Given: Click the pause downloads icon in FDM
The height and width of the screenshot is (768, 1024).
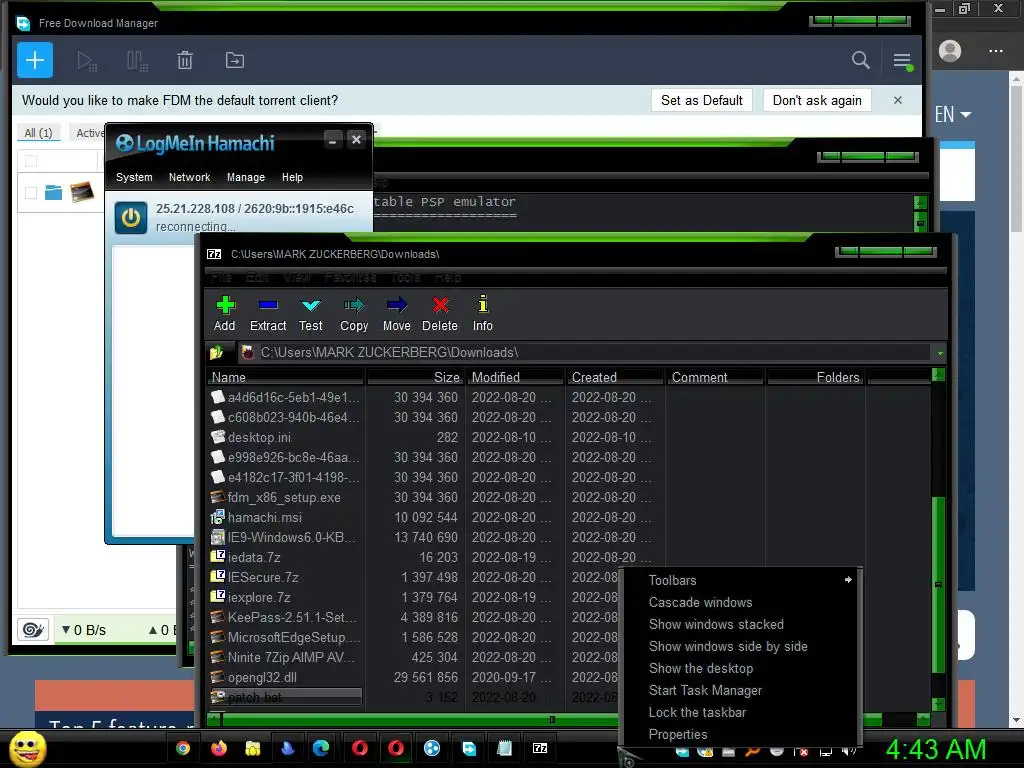Looking at the screenshot, I should click(x=136, y=61).
